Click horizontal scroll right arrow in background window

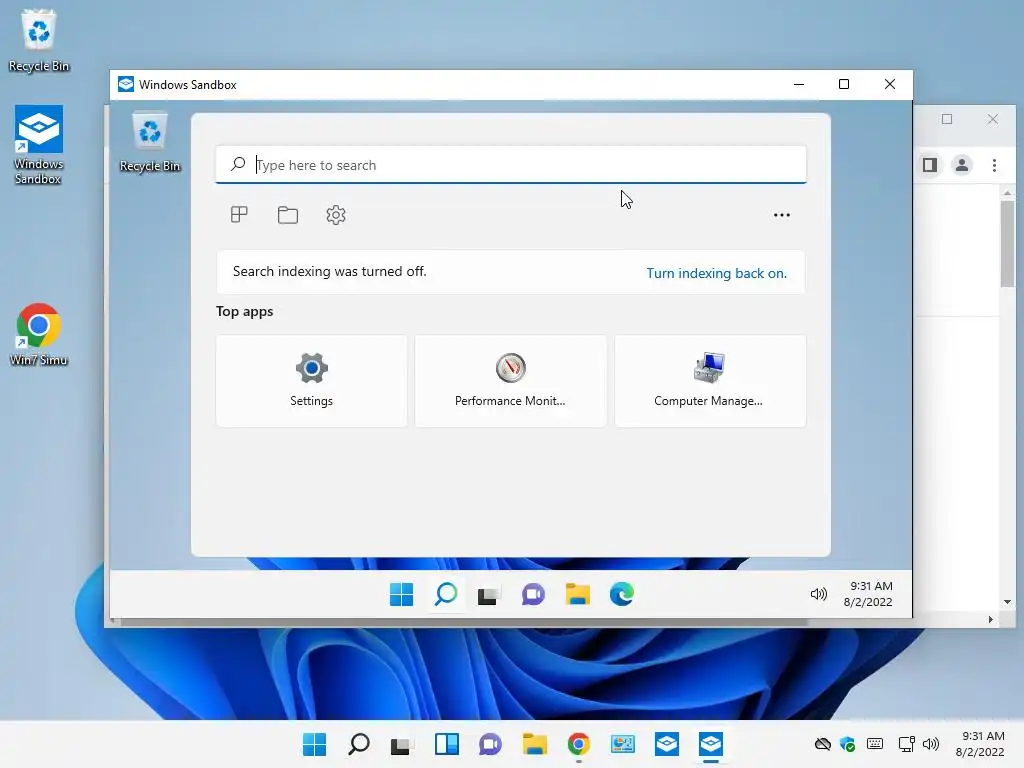(991, 619)
